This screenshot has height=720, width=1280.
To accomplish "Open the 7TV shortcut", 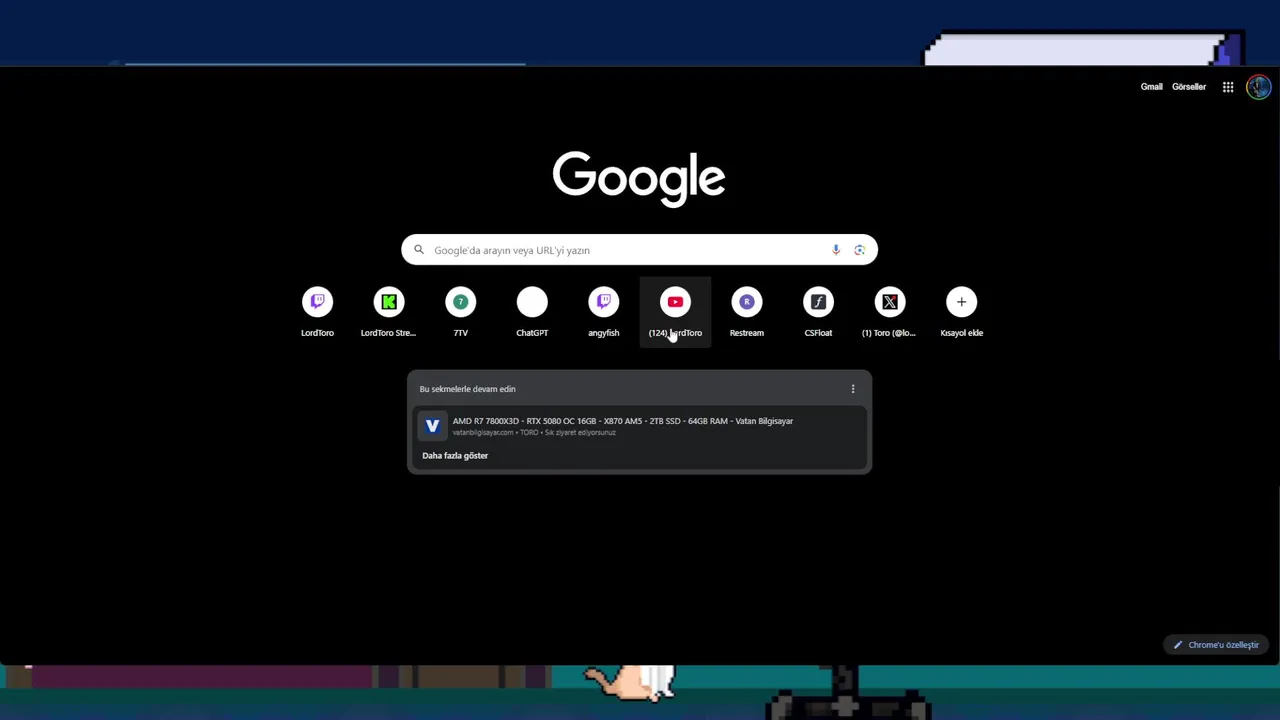I will click(461, 312).
